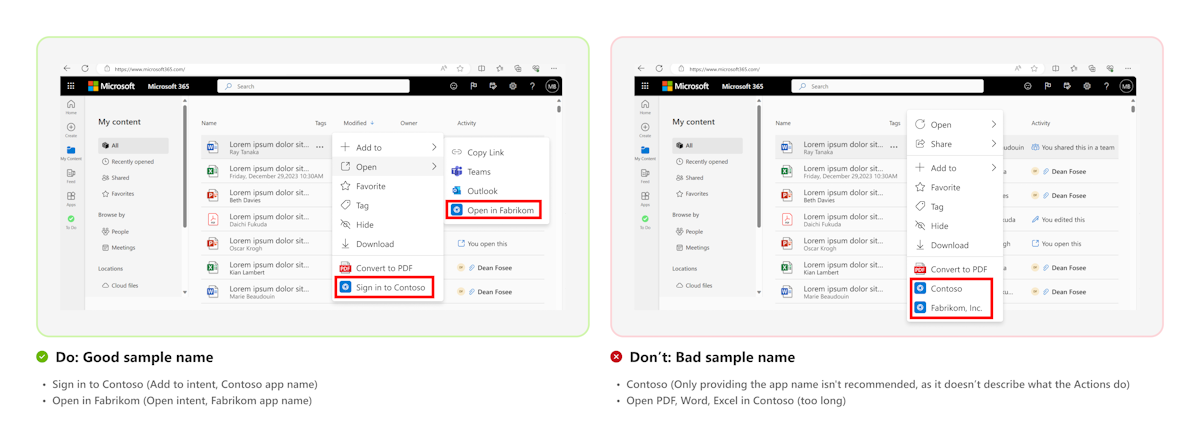Click the My Content icon in the Don't example
Image resolution: width=1200 pixels, height=444 pixels.
click(645, 153)
